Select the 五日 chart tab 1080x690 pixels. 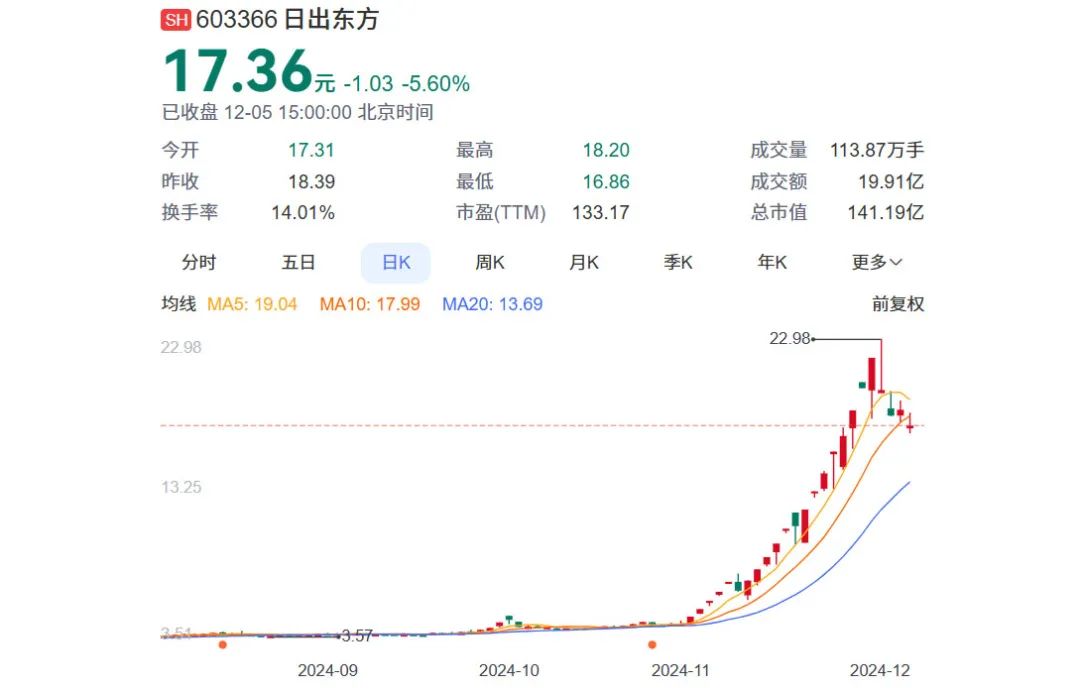click(298, 263)
